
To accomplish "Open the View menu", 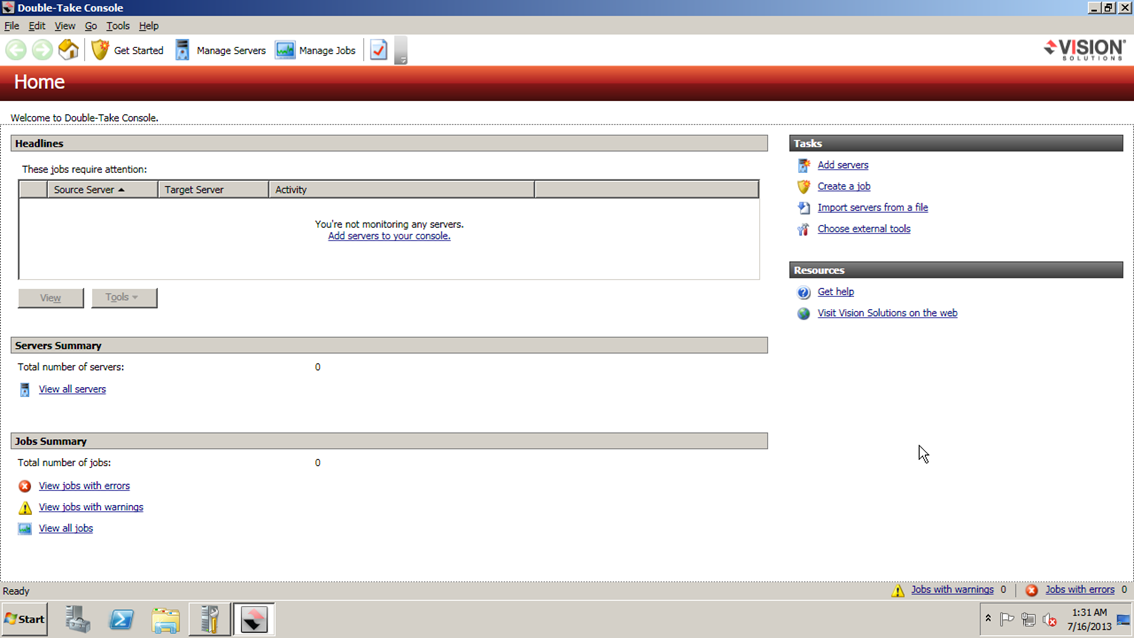I will (x=64, y=26).
